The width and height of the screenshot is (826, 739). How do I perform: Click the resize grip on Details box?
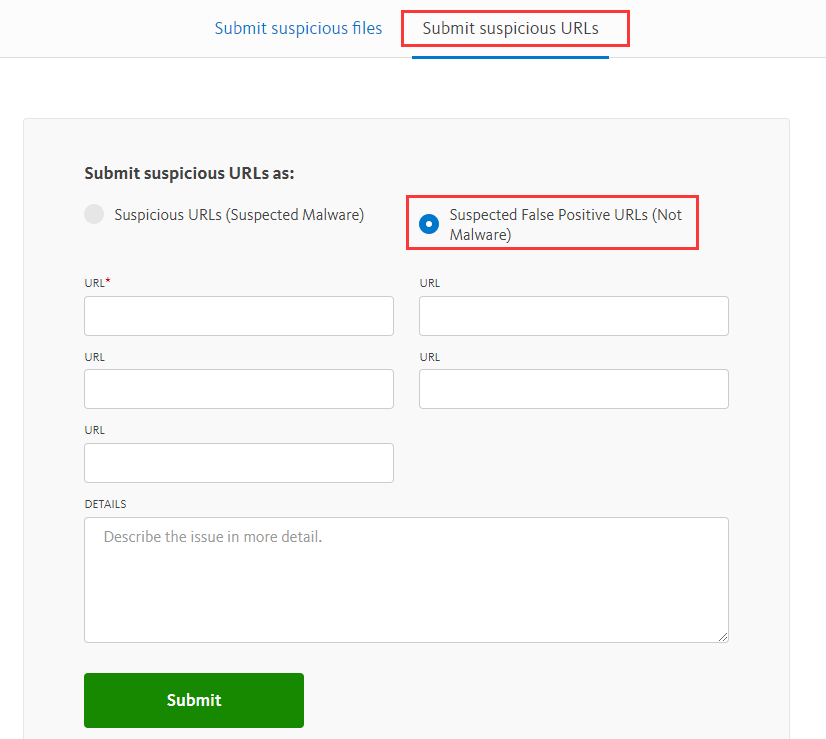pyautogui.click(x=723, y=637)
